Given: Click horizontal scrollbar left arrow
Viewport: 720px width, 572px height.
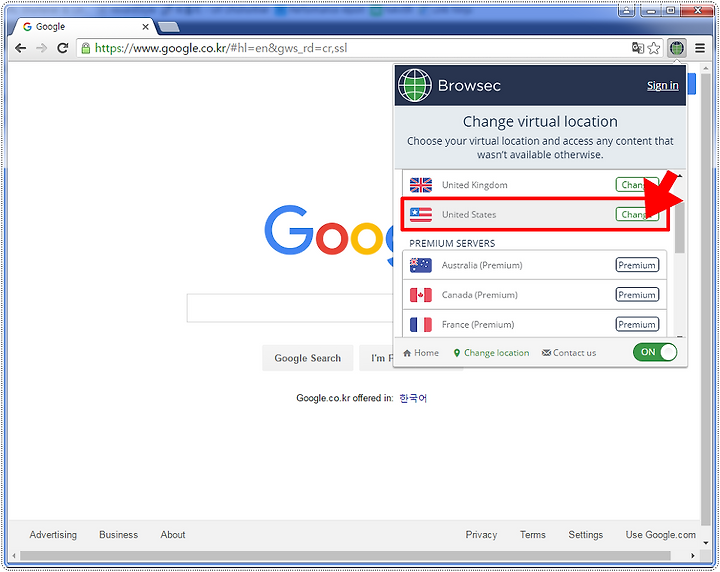Looking at the screenshot, I should [14, 555].
